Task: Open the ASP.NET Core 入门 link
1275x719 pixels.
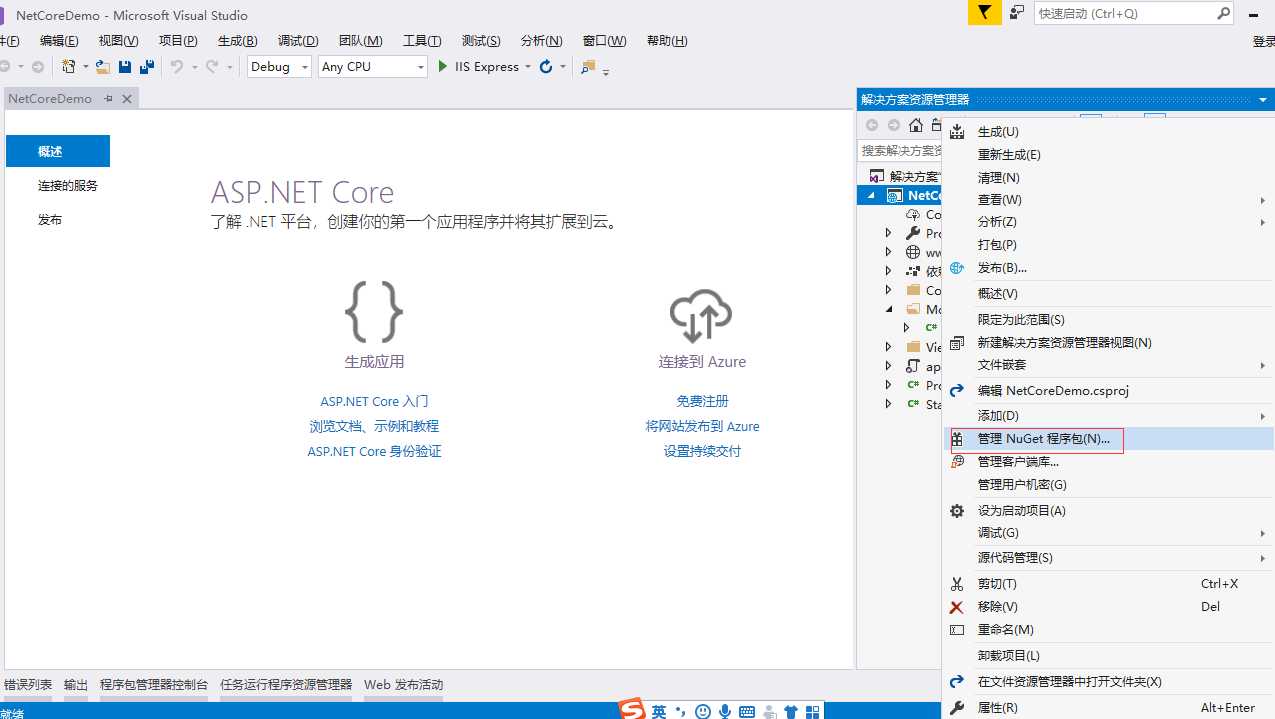Action: click(x=374, y=401)
